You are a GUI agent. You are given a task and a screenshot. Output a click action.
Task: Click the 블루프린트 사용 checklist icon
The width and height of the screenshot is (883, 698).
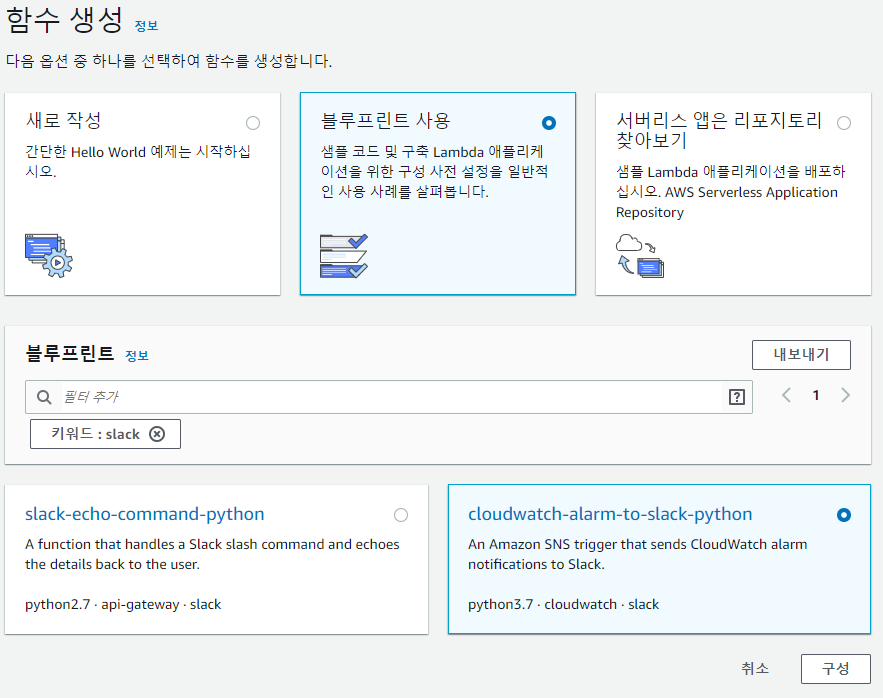pyautogui.click(x=344, y=256)
